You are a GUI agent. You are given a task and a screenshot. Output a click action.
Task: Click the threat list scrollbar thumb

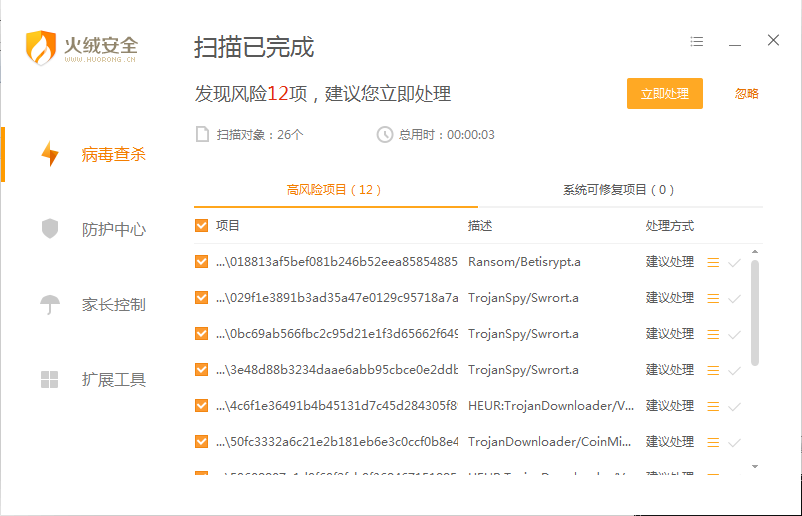point(755,312)
